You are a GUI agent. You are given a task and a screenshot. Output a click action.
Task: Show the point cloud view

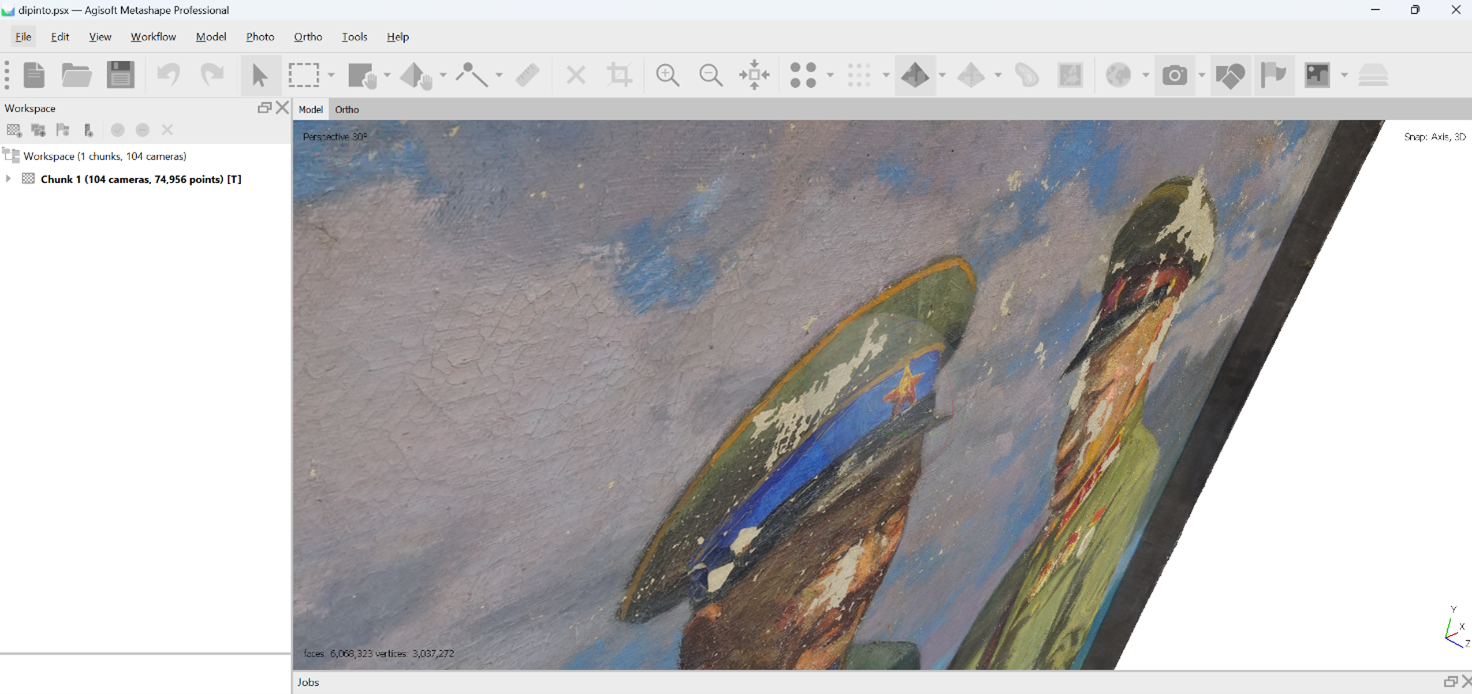pyautogui.click(x=804, y=75)
